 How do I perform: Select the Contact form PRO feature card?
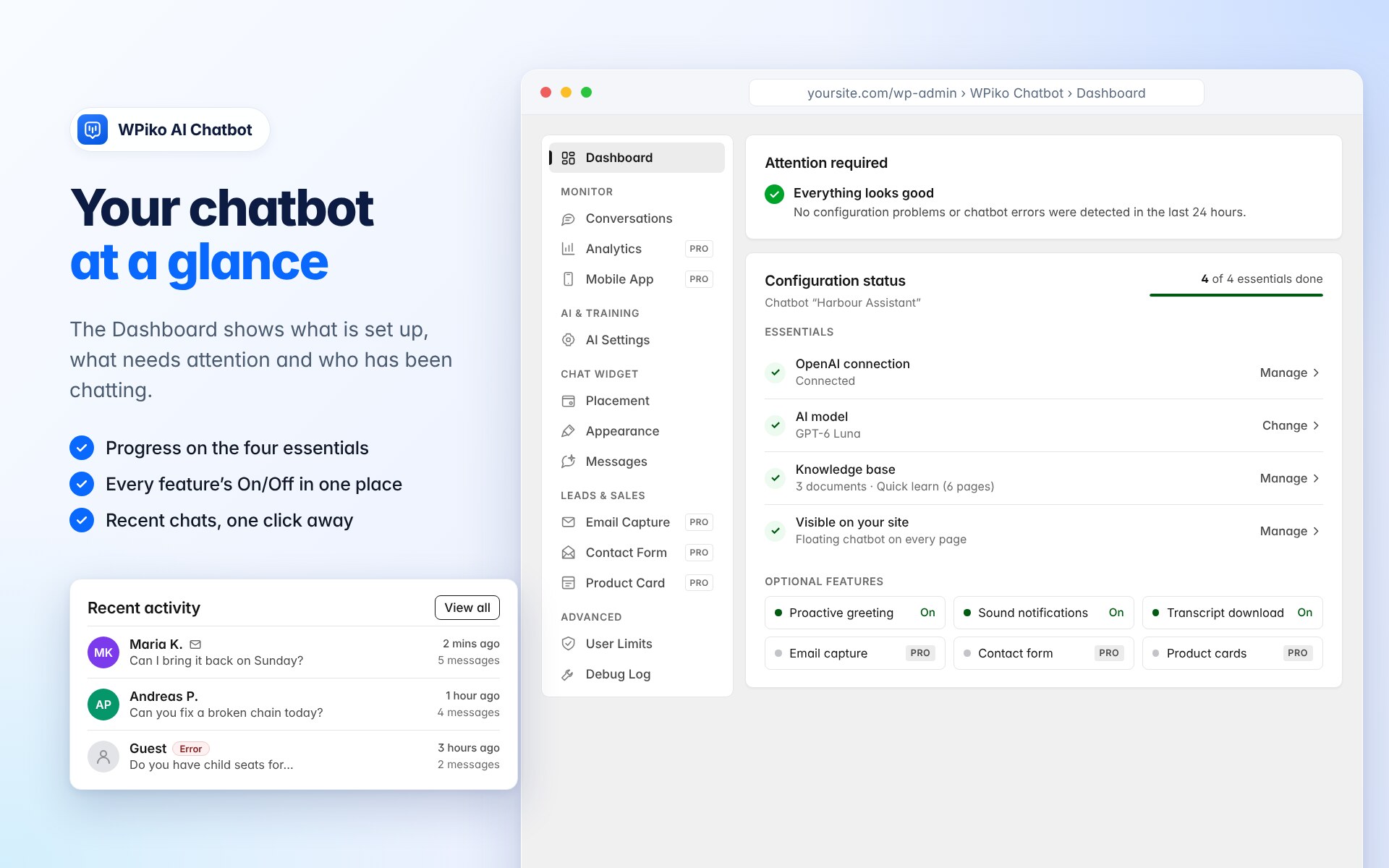1043,653
